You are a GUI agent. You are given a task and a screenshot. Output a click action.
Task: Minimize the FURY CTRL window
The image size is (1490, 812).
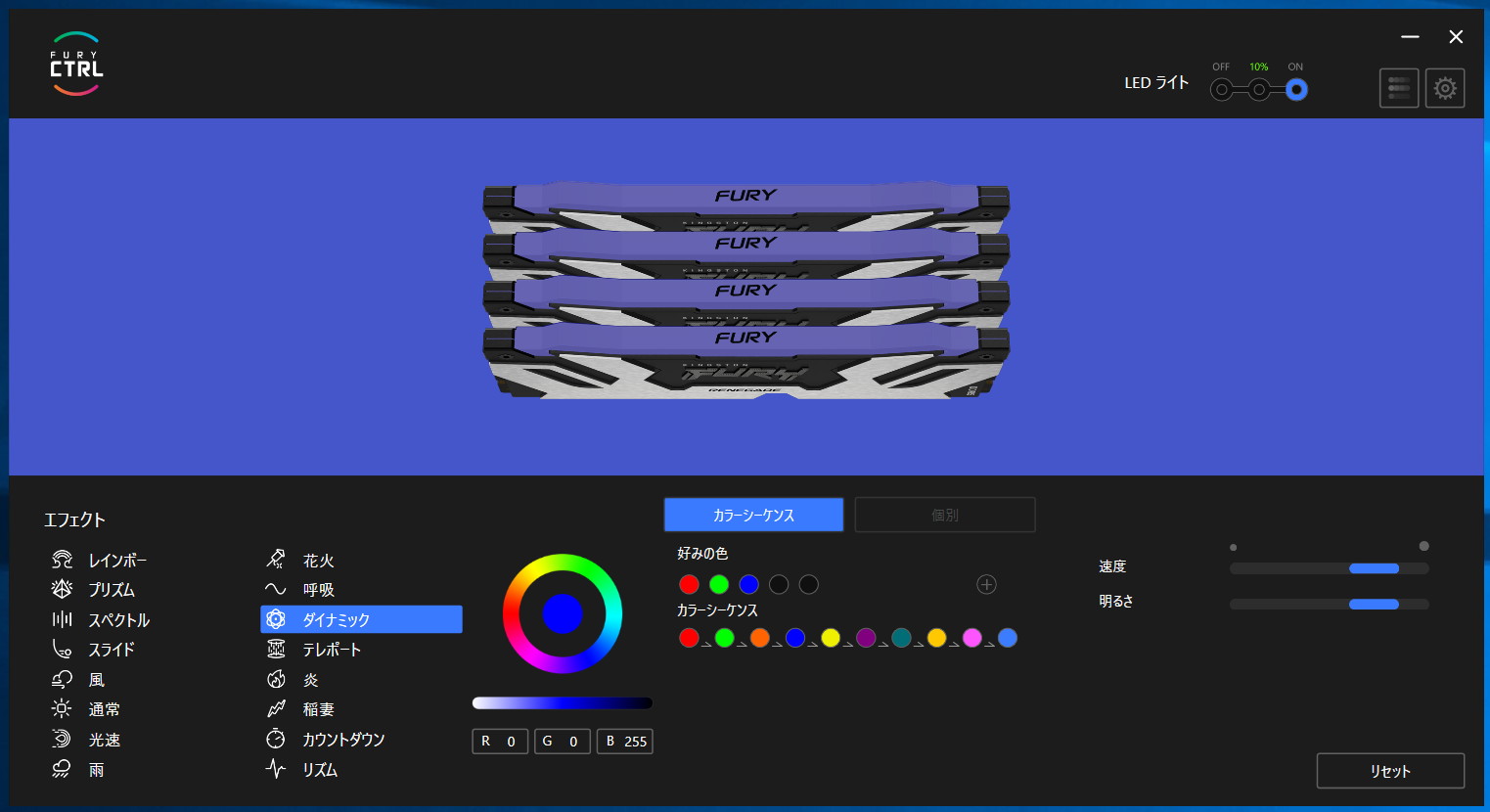coord(1410,37)
